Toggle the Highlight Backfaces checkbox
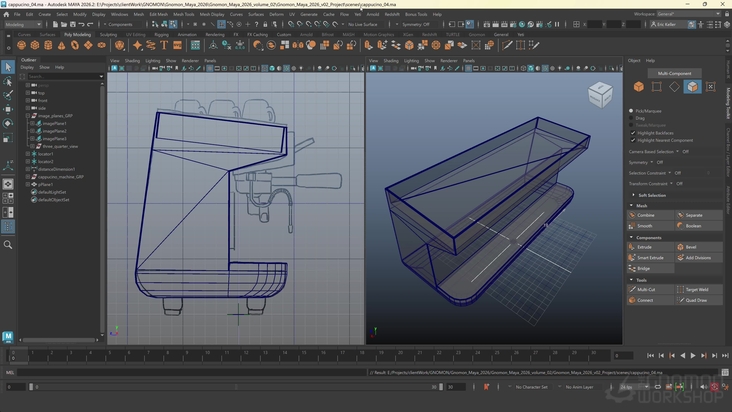 (x=633, y=133)
